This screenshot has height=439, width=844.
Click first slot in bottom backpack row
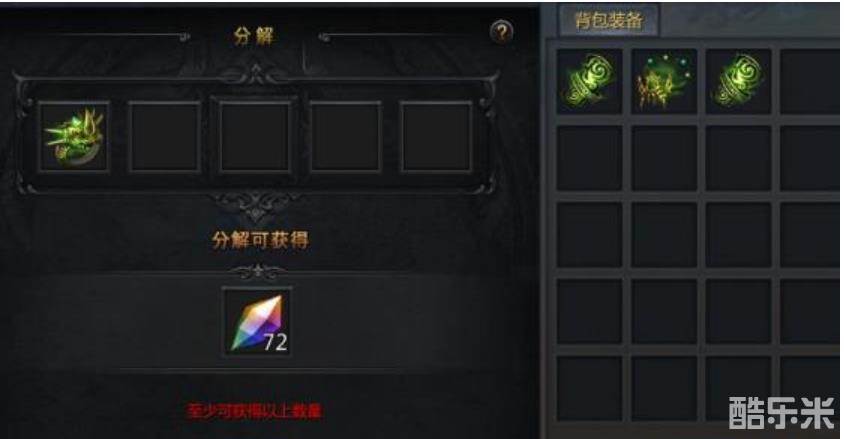(589, 388)
